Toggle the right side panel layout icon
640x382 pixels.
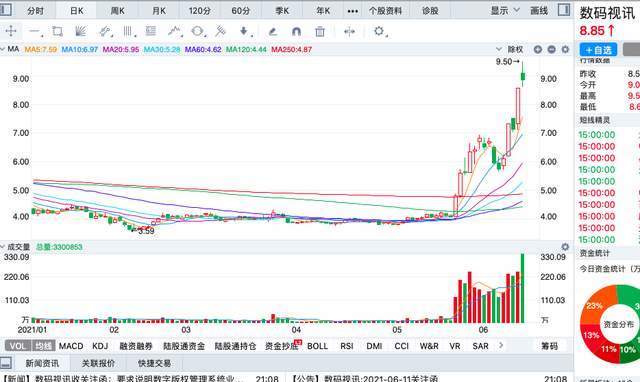point(564,10)
